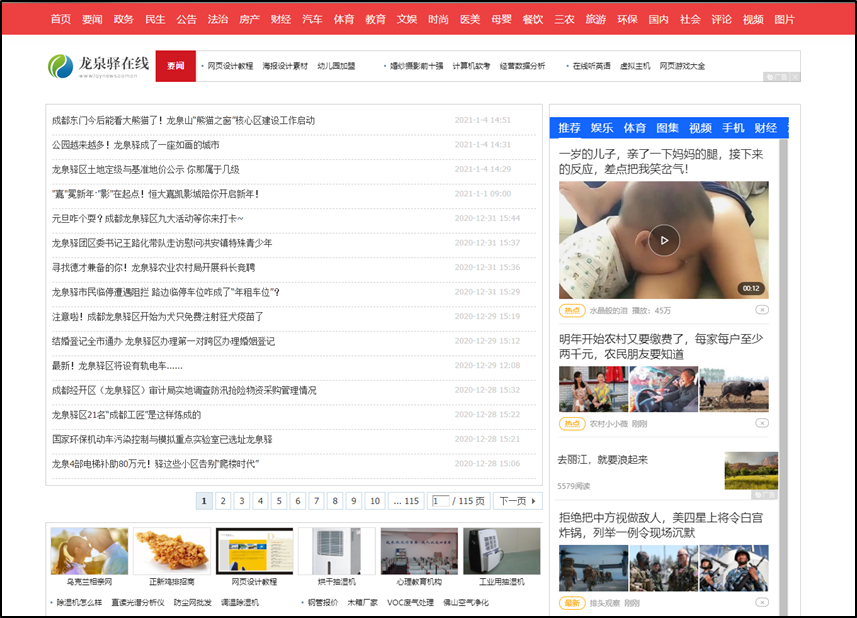
Task: Open the 元旦咋个耍 nine activities article
Action: [x=148, y=219]
